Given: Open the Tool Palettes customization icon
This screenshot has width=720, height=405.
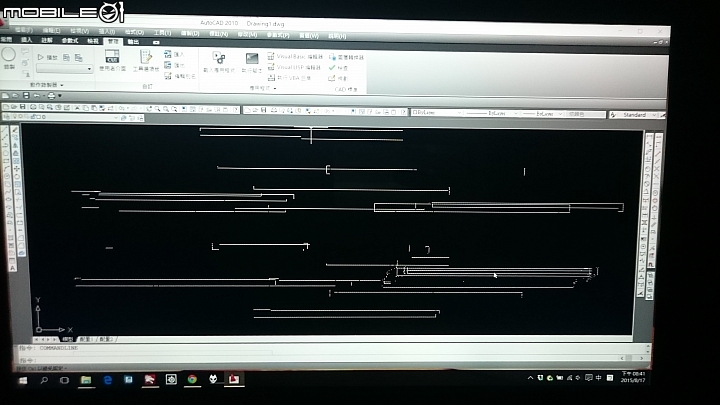Looking at the screenshot, I should pos(146,56).
